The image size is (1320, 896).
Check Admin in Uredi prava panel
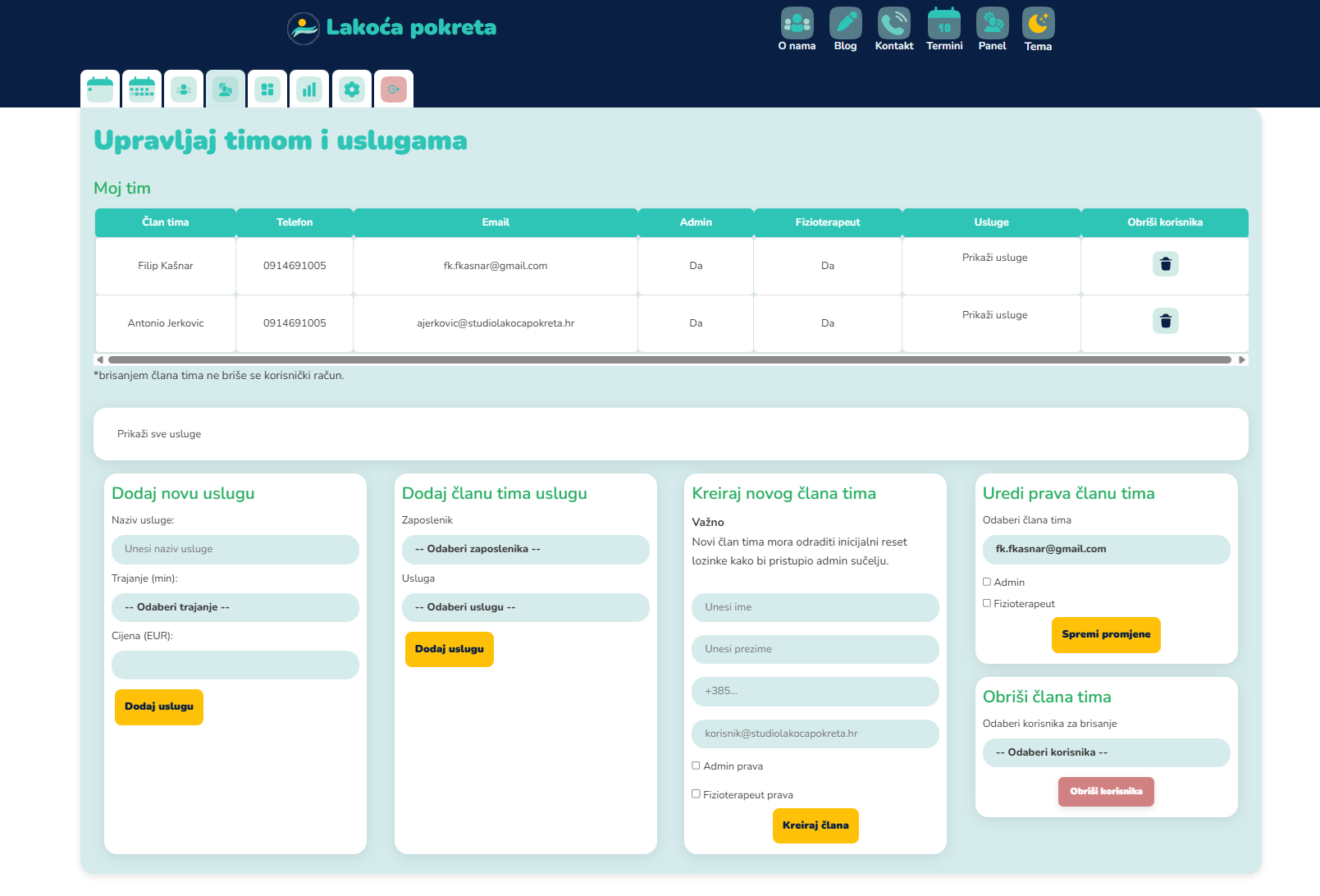point(987,582)
